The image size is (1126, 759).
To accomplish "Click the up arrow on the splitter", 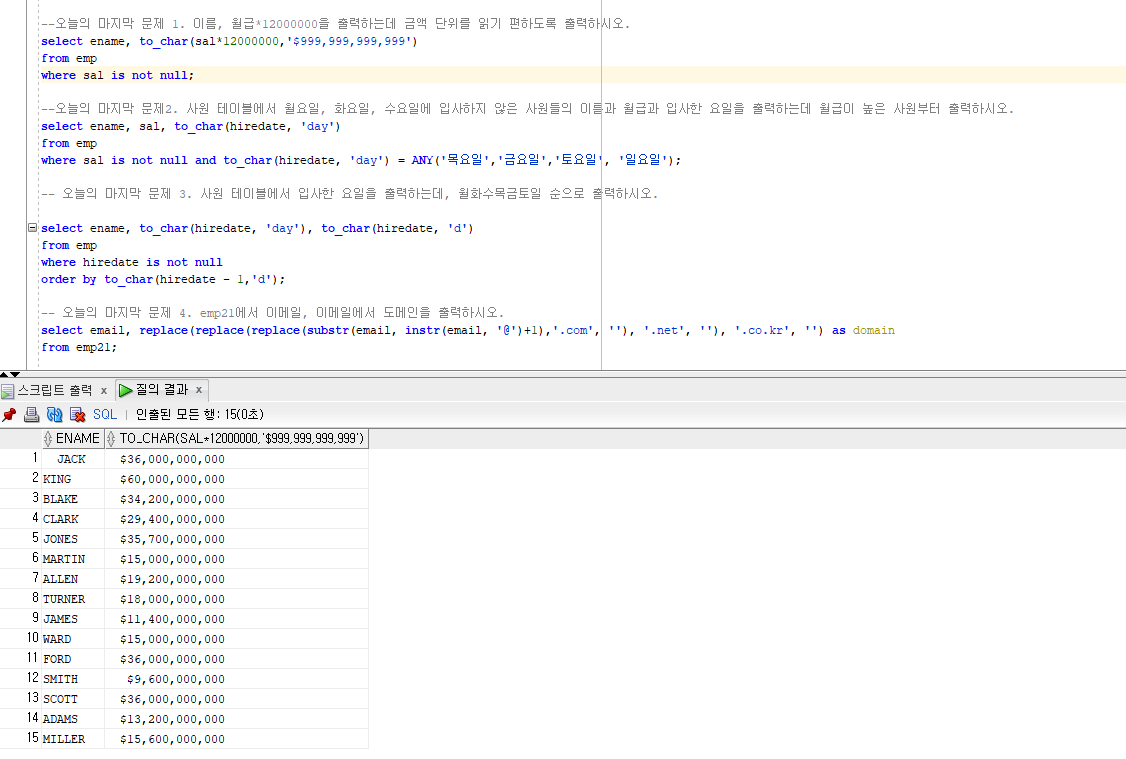I will point(5,374).
